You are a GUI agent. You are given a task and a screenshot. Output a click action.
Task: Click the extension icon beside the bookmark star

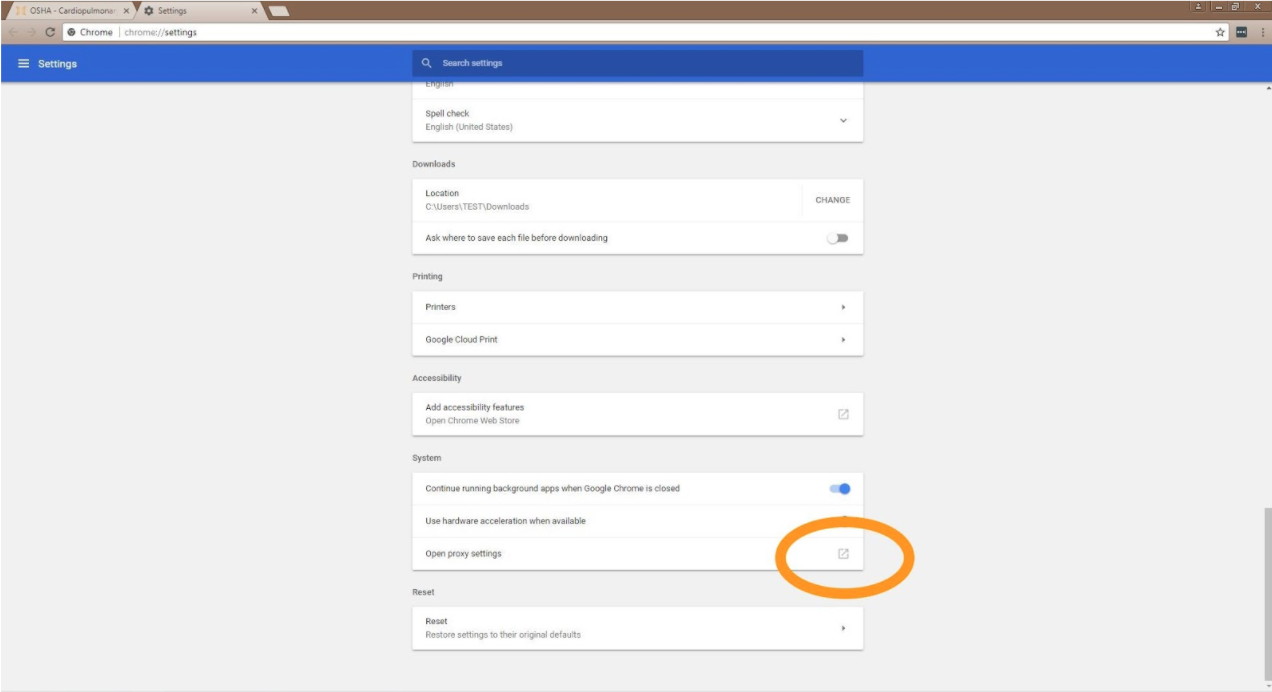(1241, 32)
